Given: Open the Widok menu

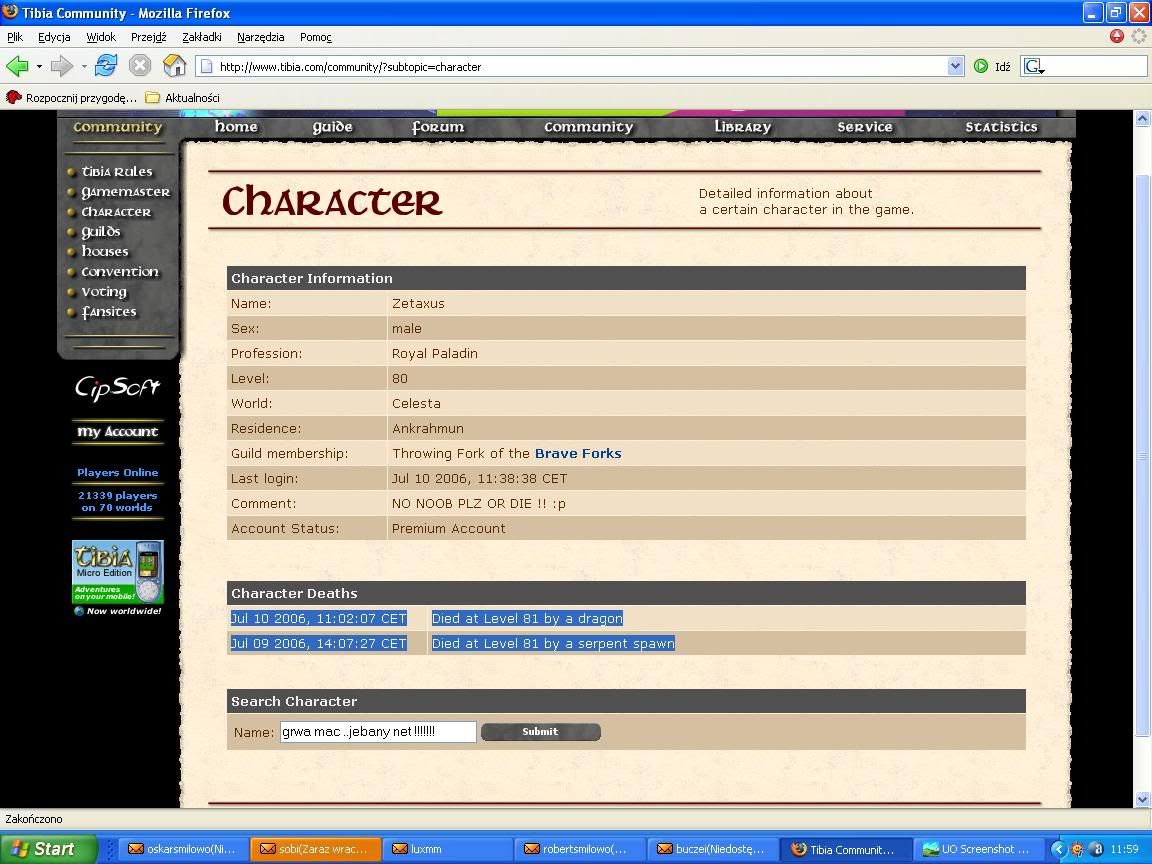Looking at the screenshot, I should pyautogui.click(x=101, y=37).
